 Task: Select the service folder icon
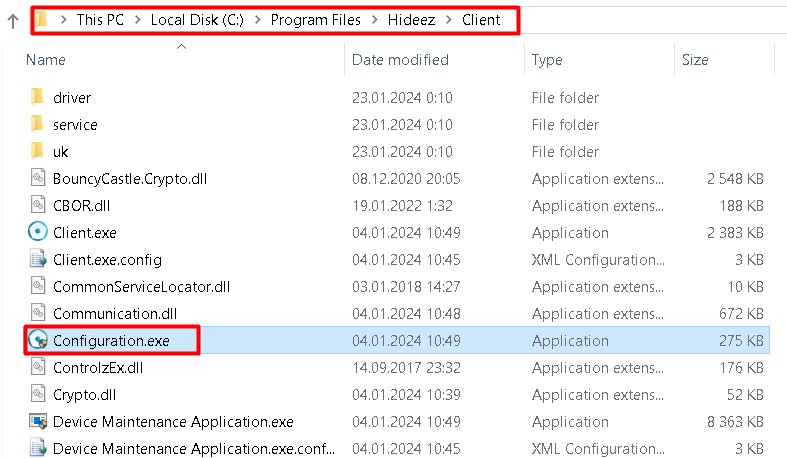coord(37,125)
